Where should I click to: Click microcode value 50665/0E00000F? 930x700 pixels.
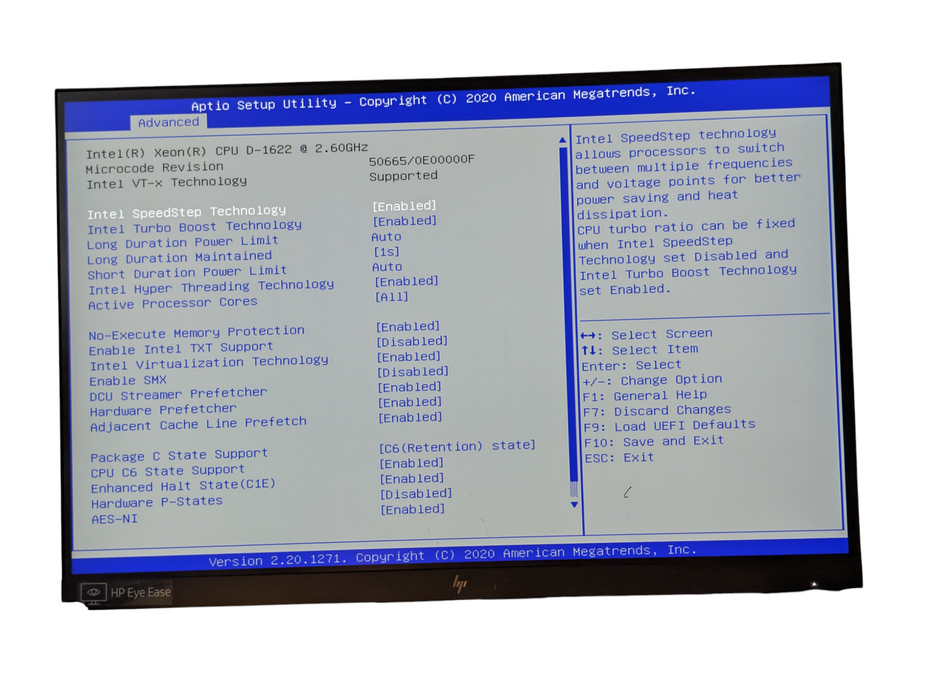click(x=422, y=160)
